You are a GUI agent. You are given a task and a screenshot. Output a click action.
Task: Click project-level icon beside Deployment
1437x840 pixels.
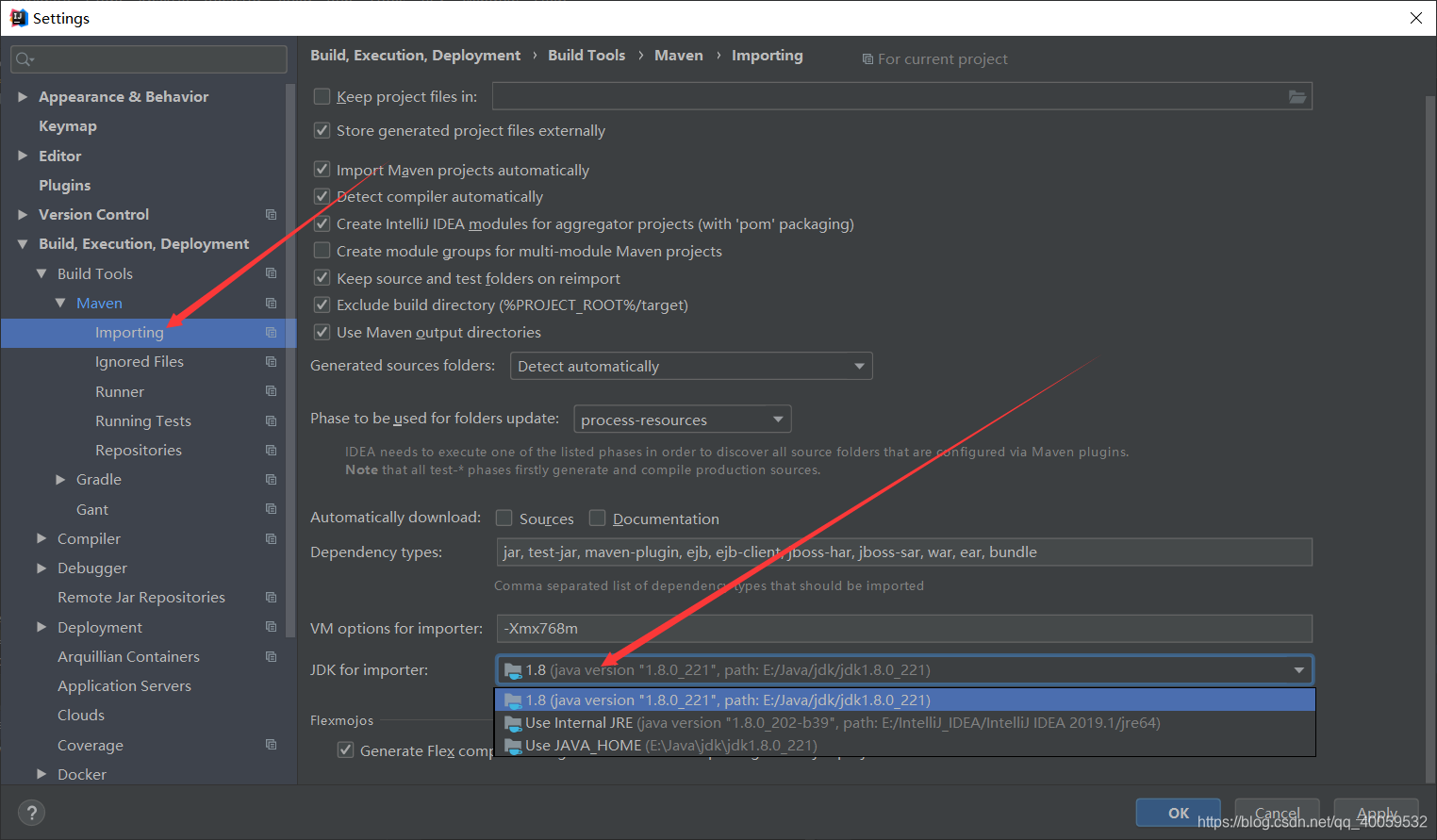[271, 627]
